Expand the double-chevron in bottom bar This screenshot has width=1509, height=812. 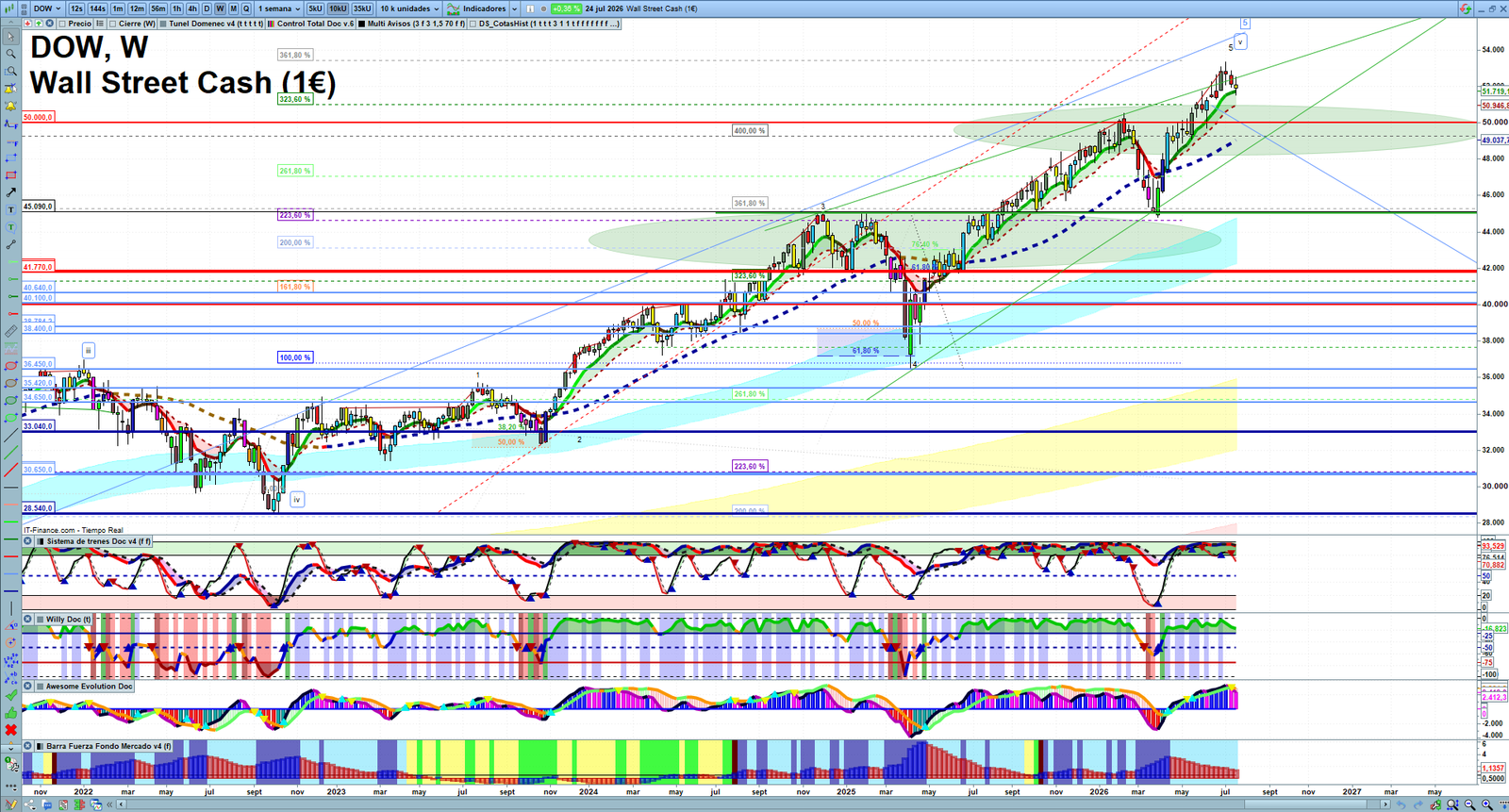click(x=109, y=804)
